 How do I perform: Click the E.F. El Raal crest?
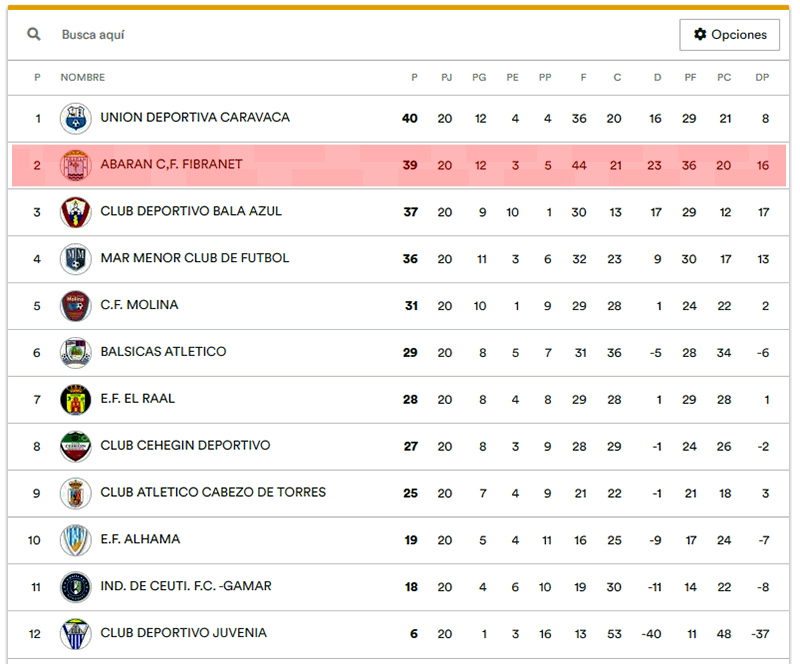[x=75, y=399]
